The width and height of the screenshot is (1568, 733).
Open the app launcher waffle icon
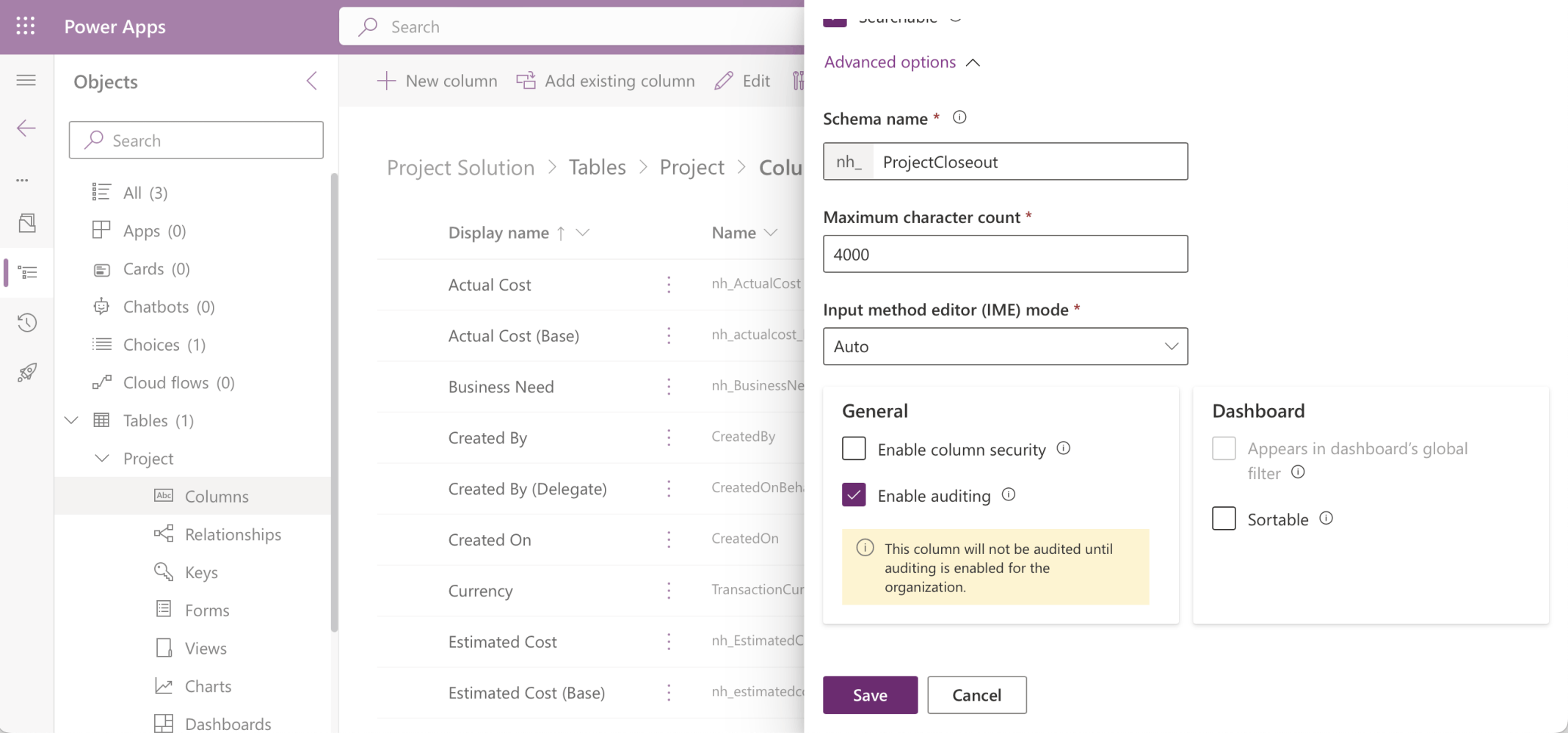tap(26, 26)
